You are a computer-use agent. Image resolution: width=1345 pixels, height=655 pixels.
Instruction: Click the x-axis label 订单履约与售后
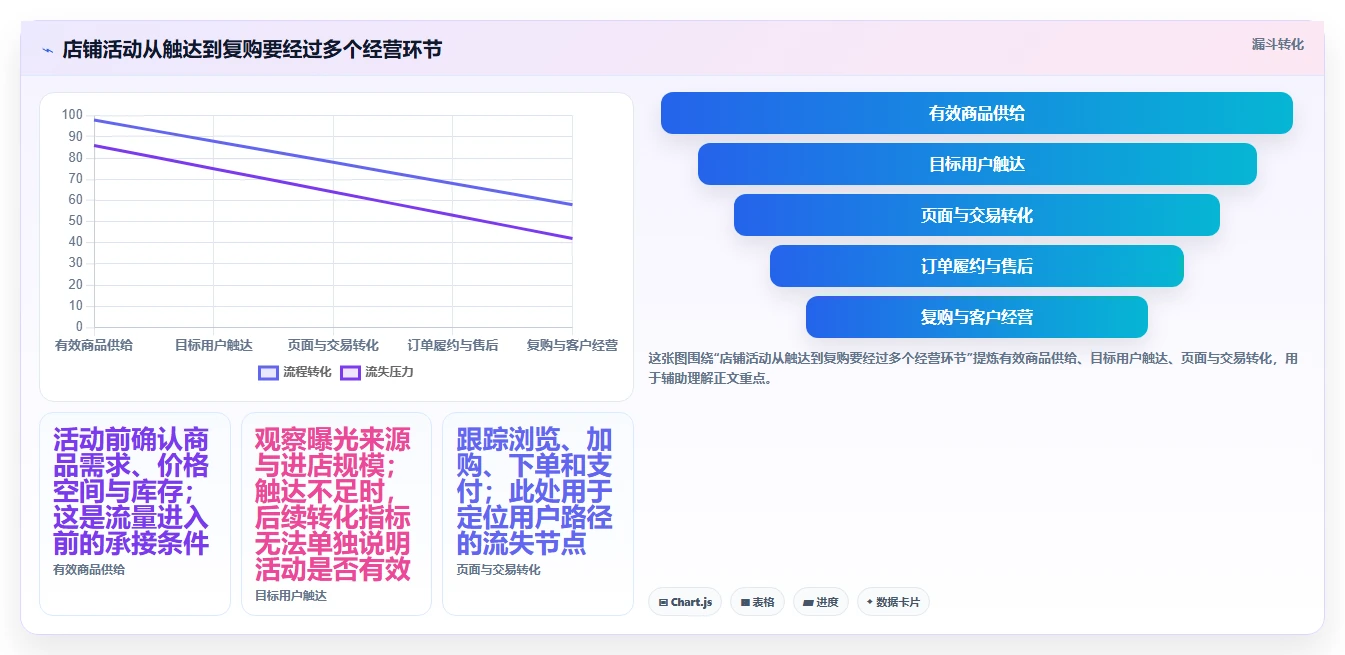tap(453, 345)
